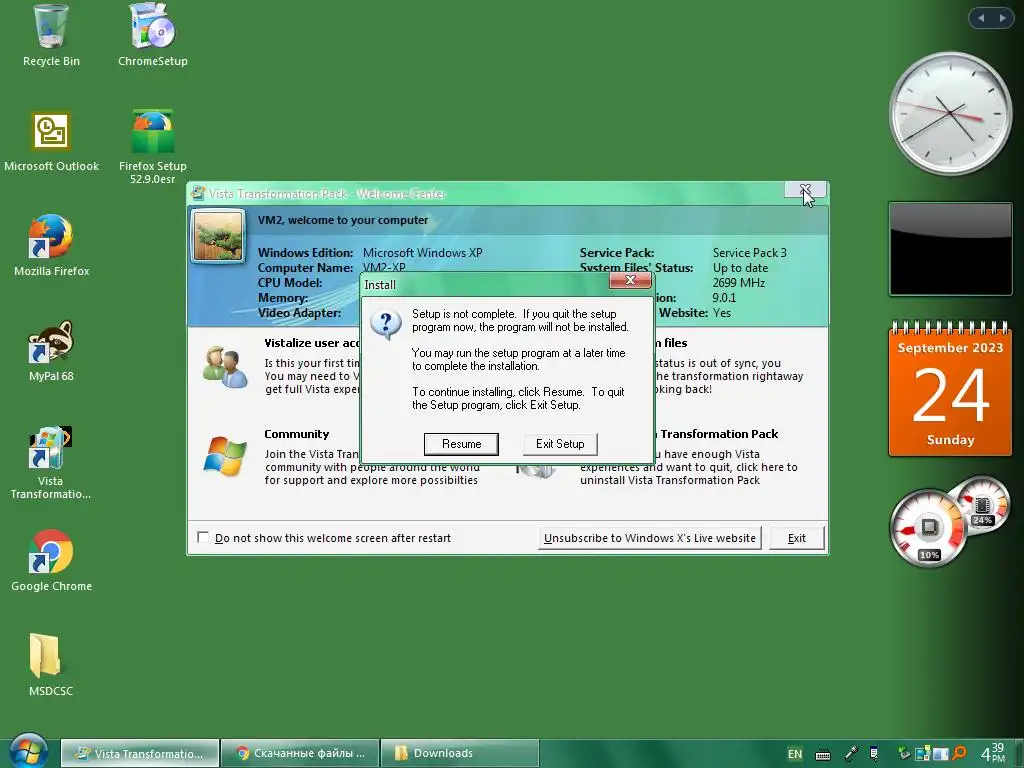1024x768 pixels.
Task: Click the Exit button in Welcome Center
Action: point(797,538)
